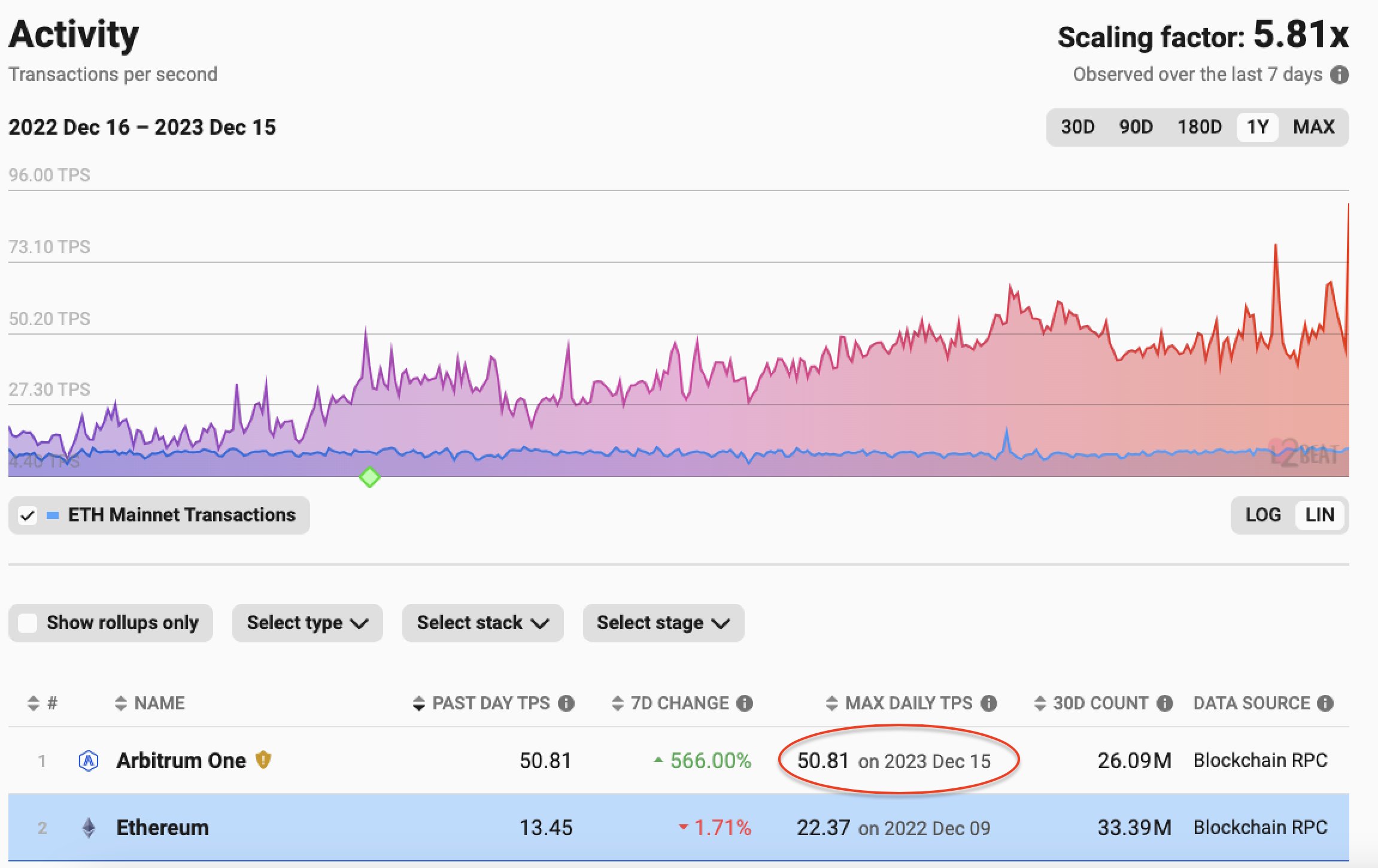
Task: Click the 26.09M count for Arbitrum One
Action: click(1134, 761)
